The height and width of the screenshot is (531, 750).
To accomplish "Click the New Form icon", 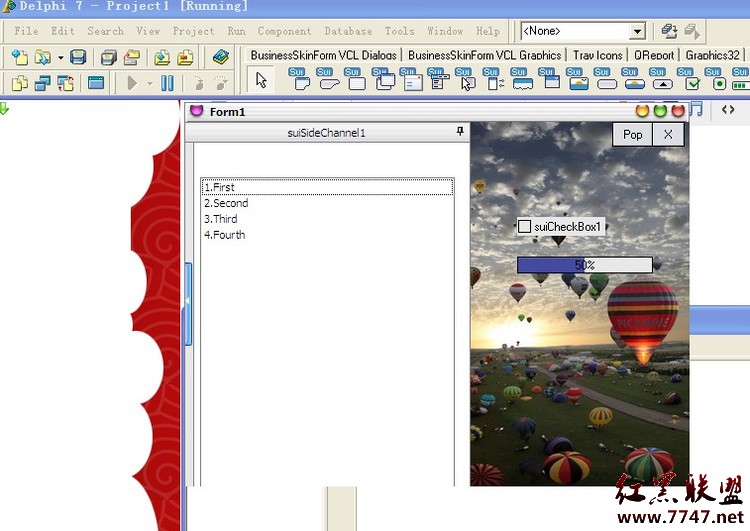I will point(96,83).
